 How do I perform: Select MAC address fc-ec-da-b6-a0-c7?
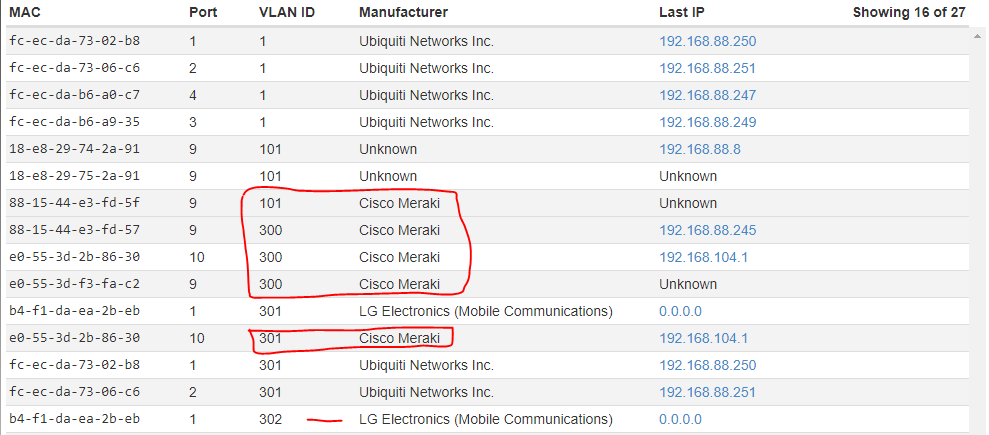coord(74,95)
